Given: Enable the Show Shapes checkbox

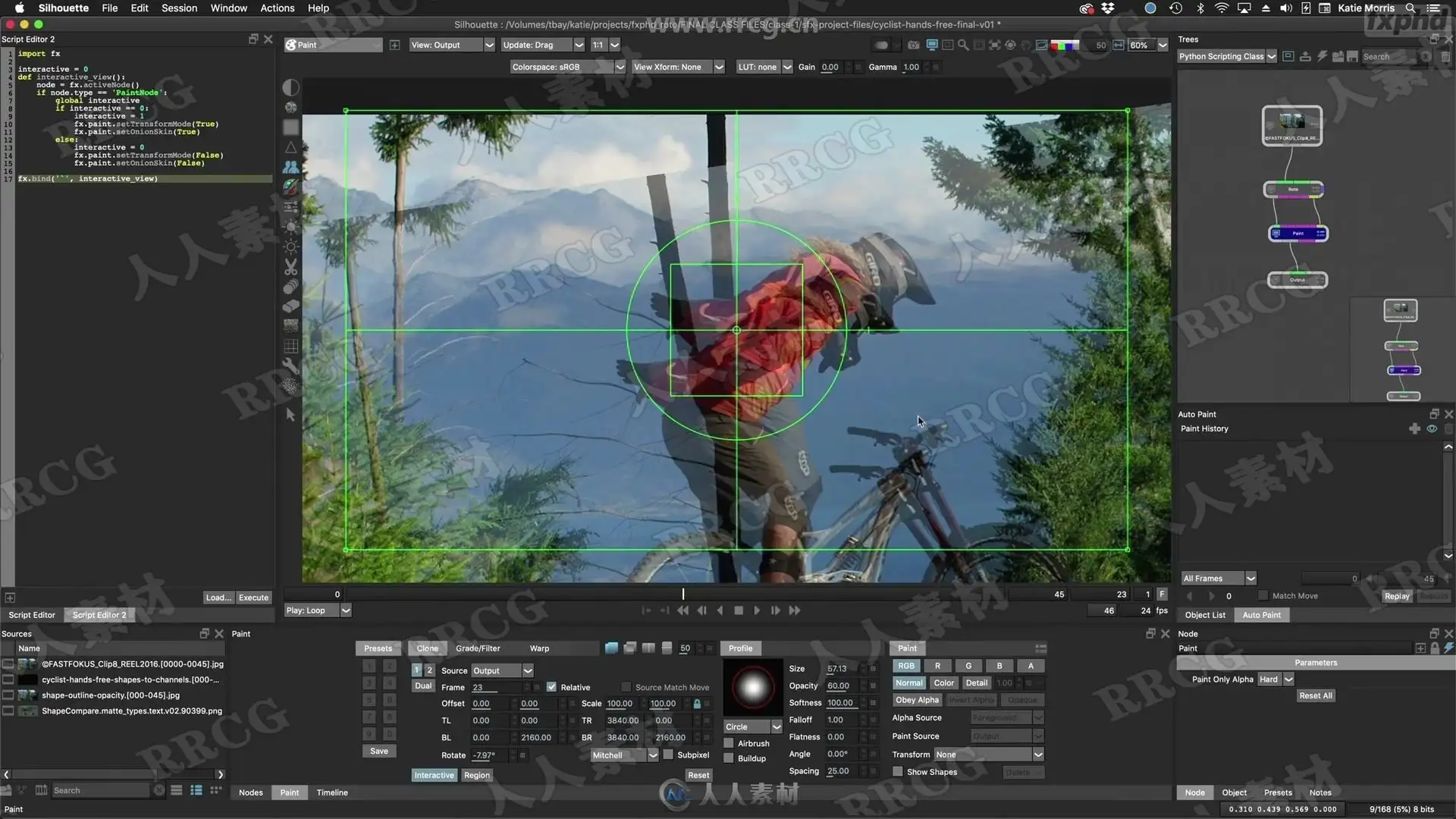Looking at the screenshot, I should click(x=898, y=772).
